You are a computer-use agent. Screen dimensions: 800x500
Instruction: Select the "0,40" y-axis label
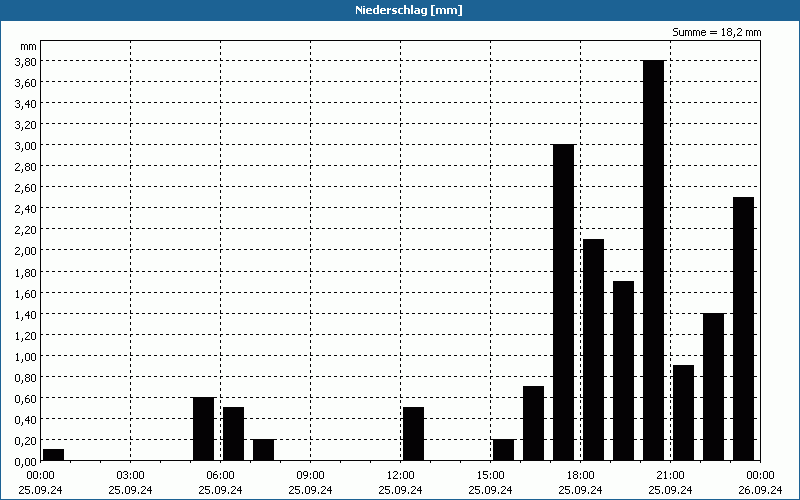[x=28, y=419]
